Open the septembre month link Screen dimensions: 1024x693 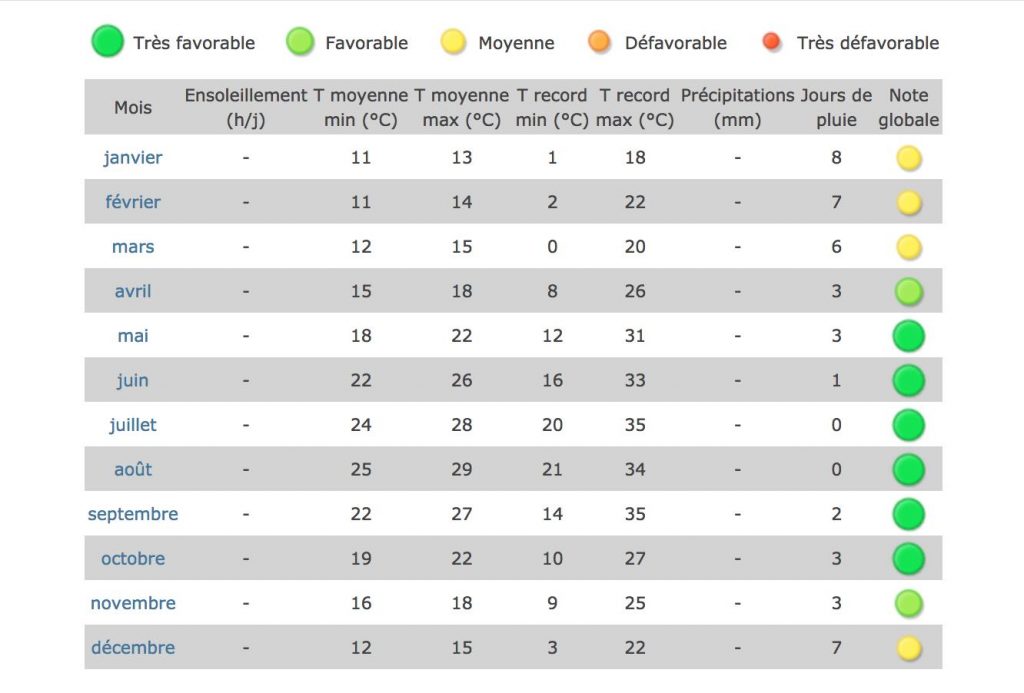click(x=133, y=514)
